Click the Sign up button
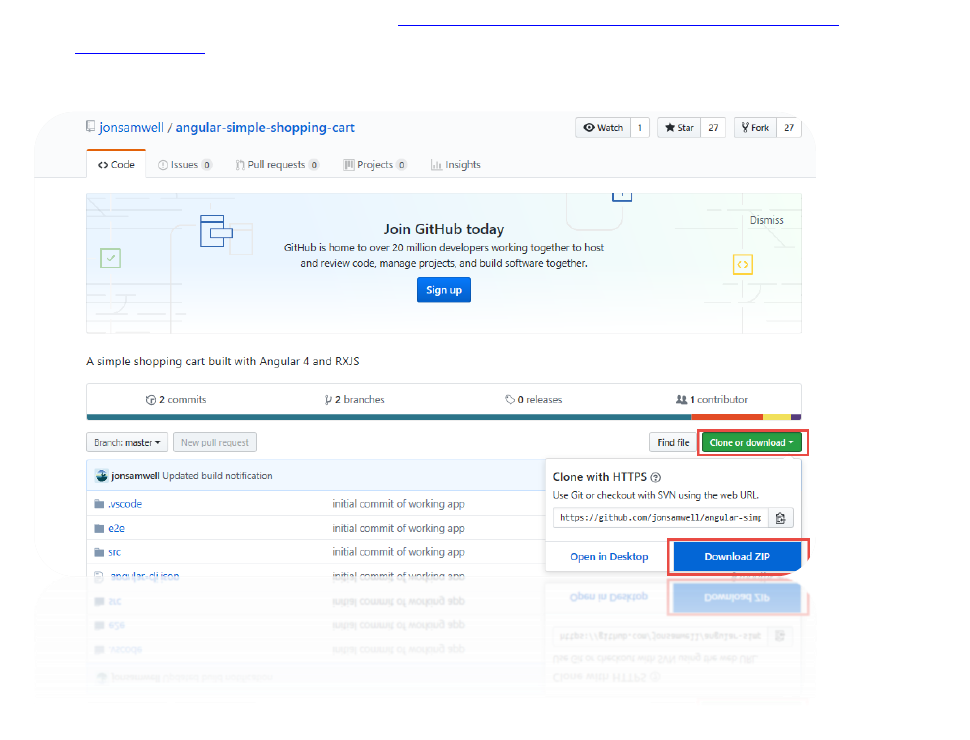This screenshot has height=740, width=970. pyautogui.click(x=444, y=290)
